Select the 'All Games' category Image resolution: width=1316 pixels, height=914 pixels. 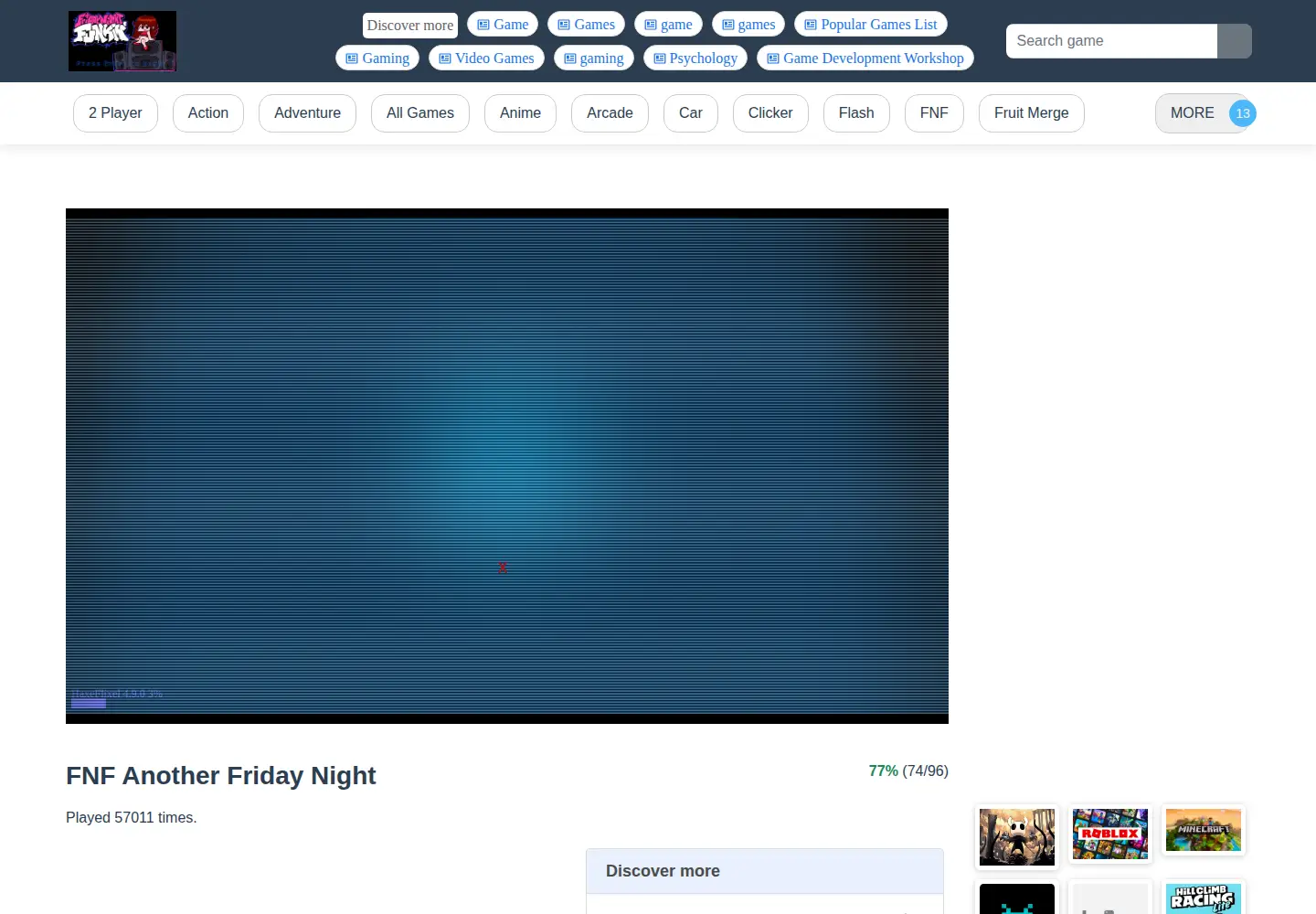tap(420, 113)
